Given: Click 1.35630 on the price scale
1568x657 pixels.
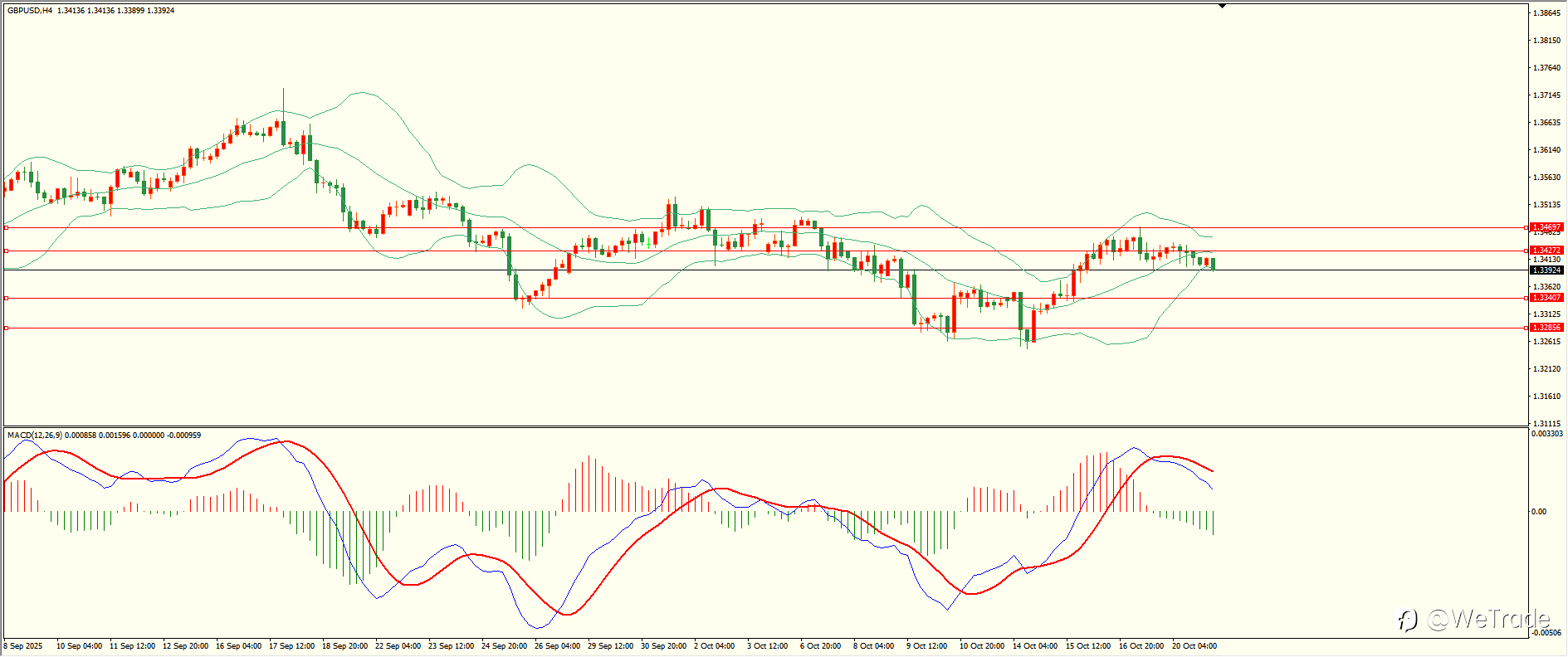Looking at the screenshot, I should coord(1546,178).
